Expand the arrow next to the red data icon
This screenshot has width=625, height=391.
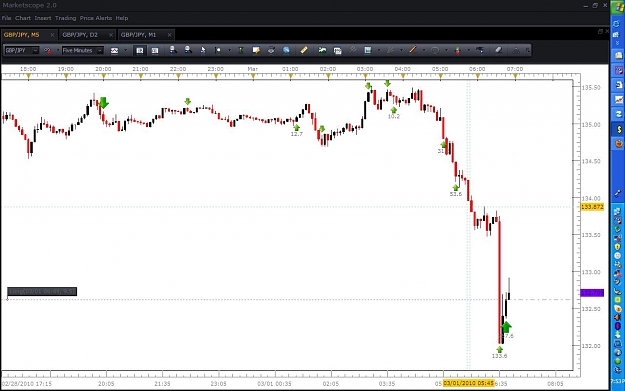(x=58, y=50)
